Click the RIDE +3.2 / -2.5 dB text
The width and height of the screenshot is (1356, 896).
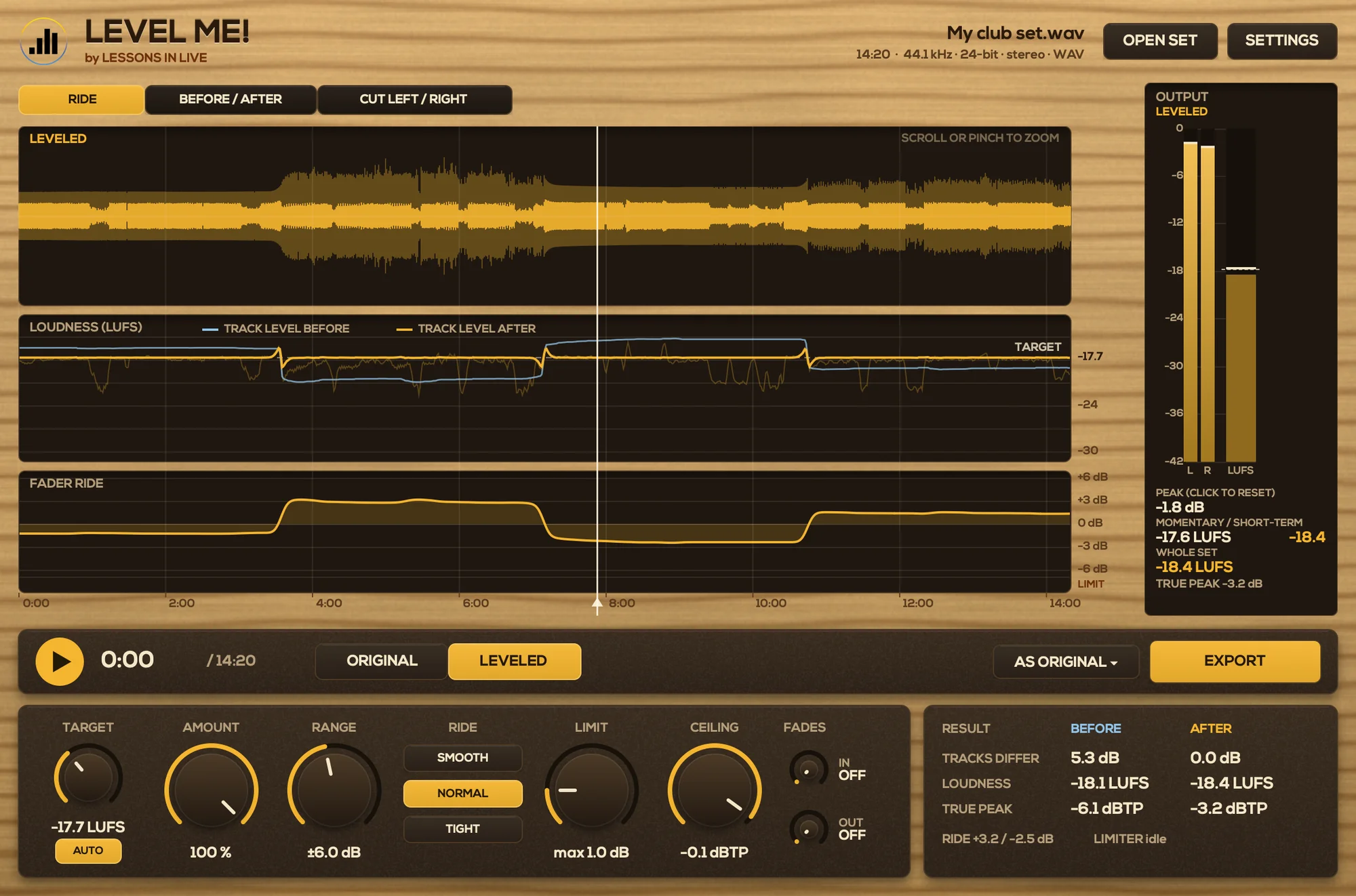coord(997,839)
